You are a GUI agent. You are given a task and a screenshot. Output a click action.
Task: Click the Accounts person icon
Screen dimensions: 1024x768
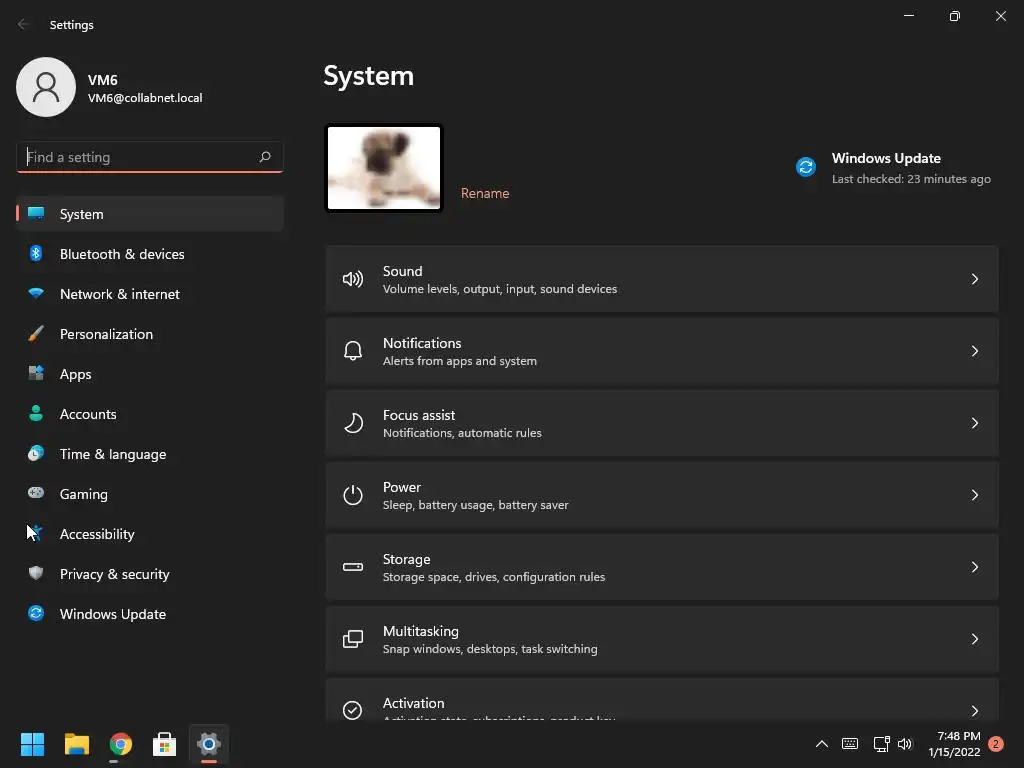[36, 413]
